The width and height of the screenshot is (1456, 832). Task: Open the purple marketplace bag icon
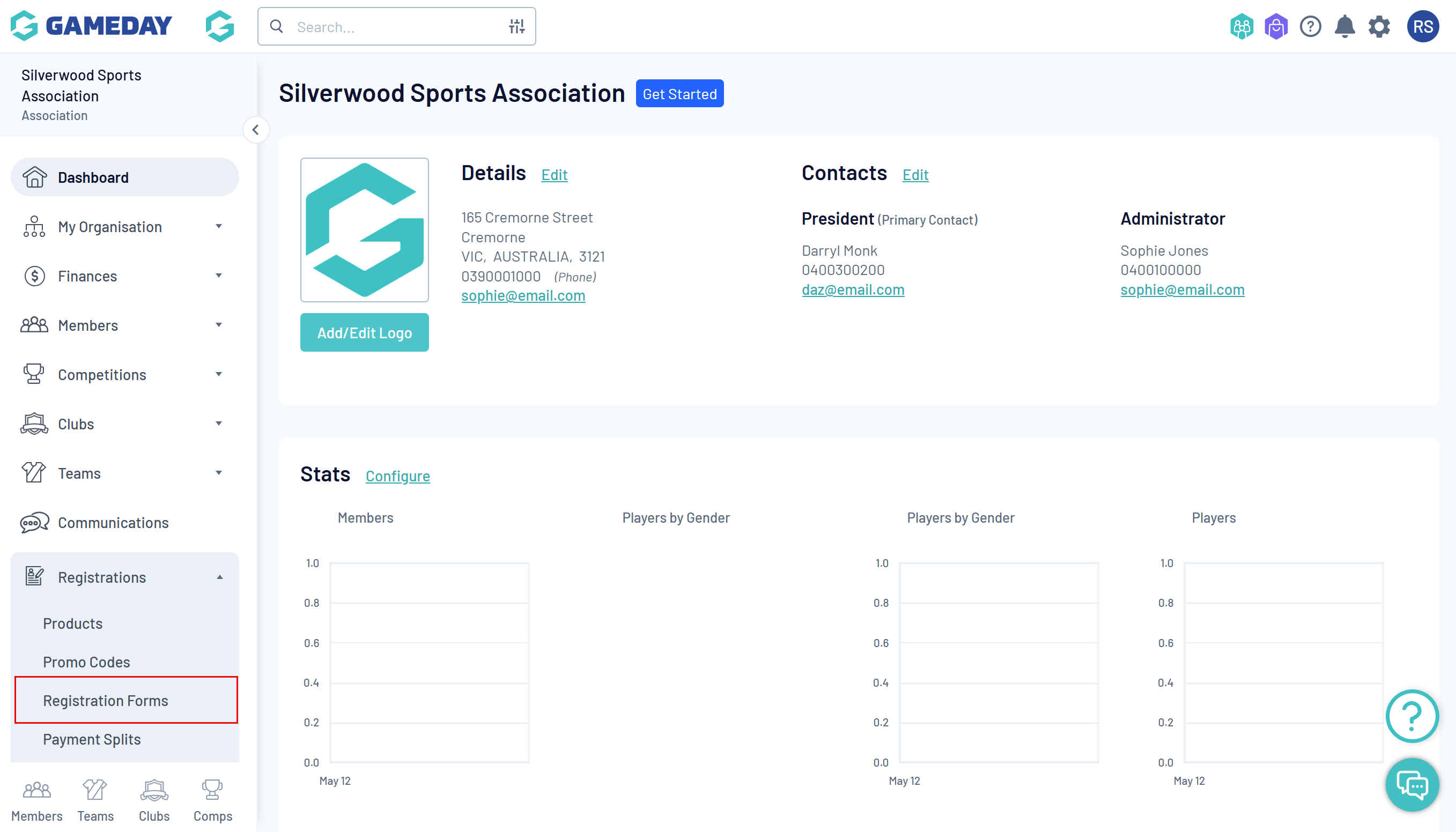[1275, 26]
